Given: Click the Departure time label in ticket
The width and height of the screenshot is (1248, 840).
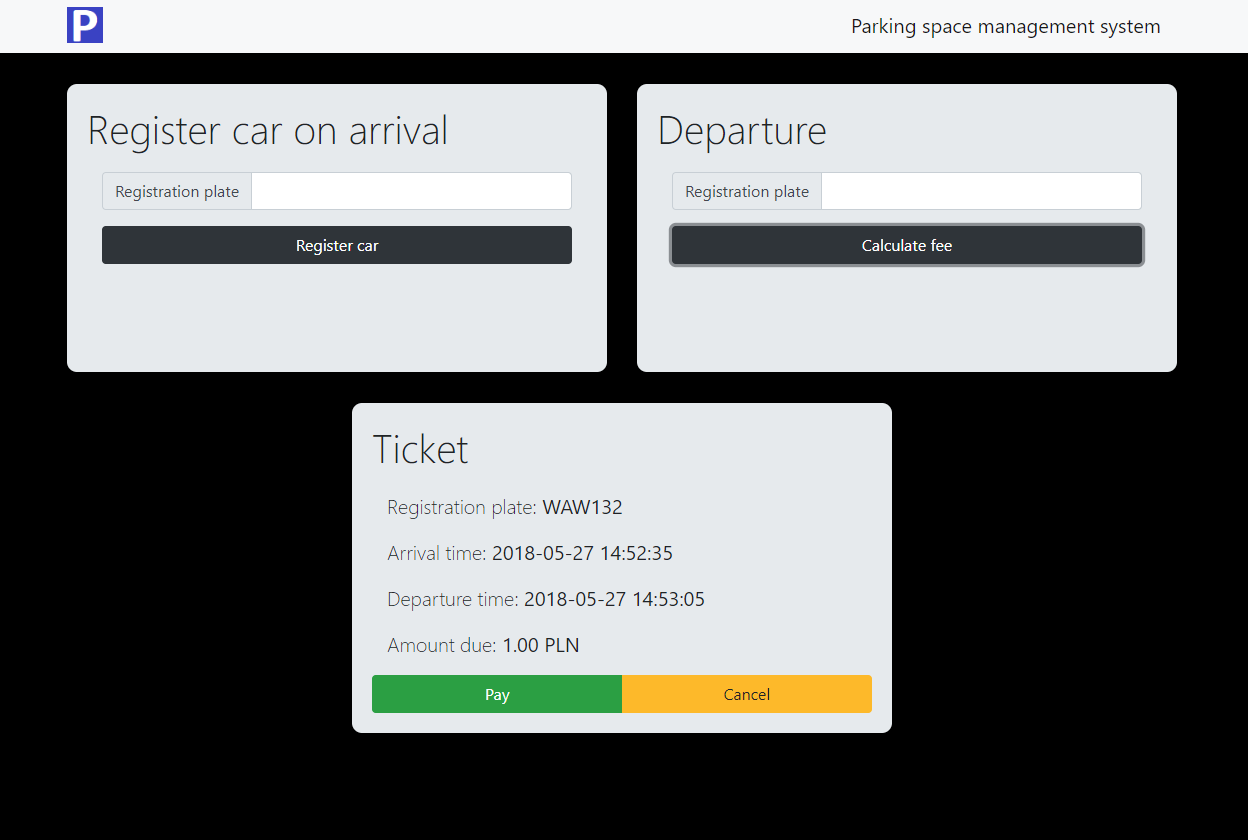Looking at the screenshot, I should pyautogui.click(x=453, y=599).
